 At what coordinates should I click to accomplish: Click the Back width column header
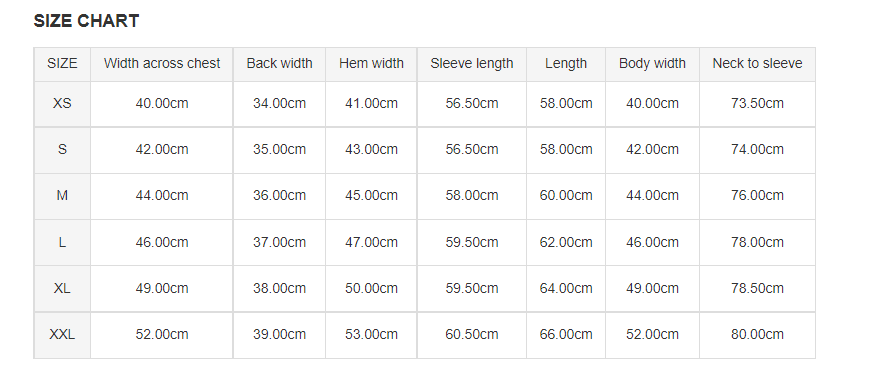pyautogui.click(x=279, y=63)
